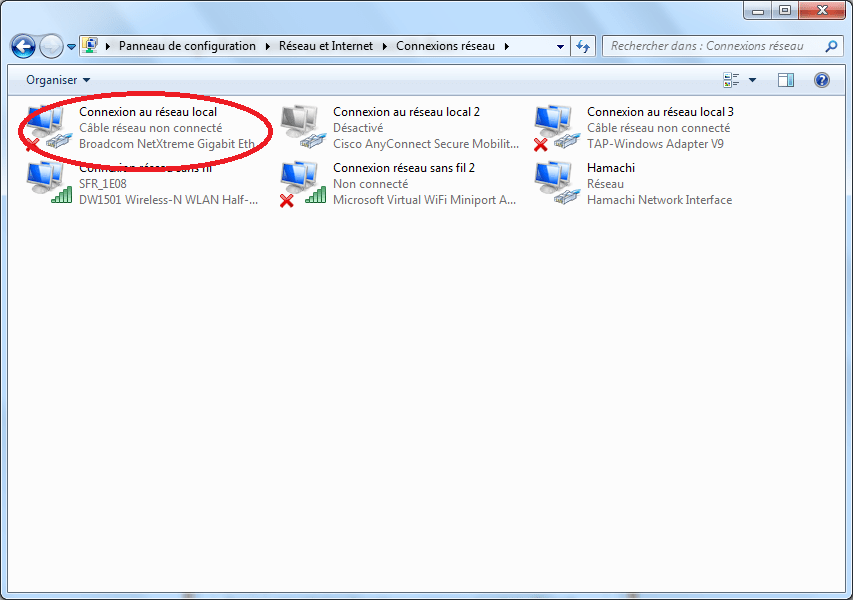The height and width of the screenshot is (600, 853).
Task: Click "Cisco AnyConnect Secure Mobilit..." text
Action: click(426, 144)
